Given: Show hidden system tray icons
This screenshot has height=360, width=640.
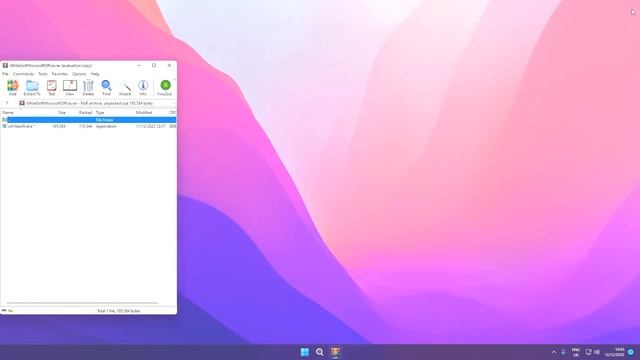Looking at the screenshot, I should [x=554, y=352].
